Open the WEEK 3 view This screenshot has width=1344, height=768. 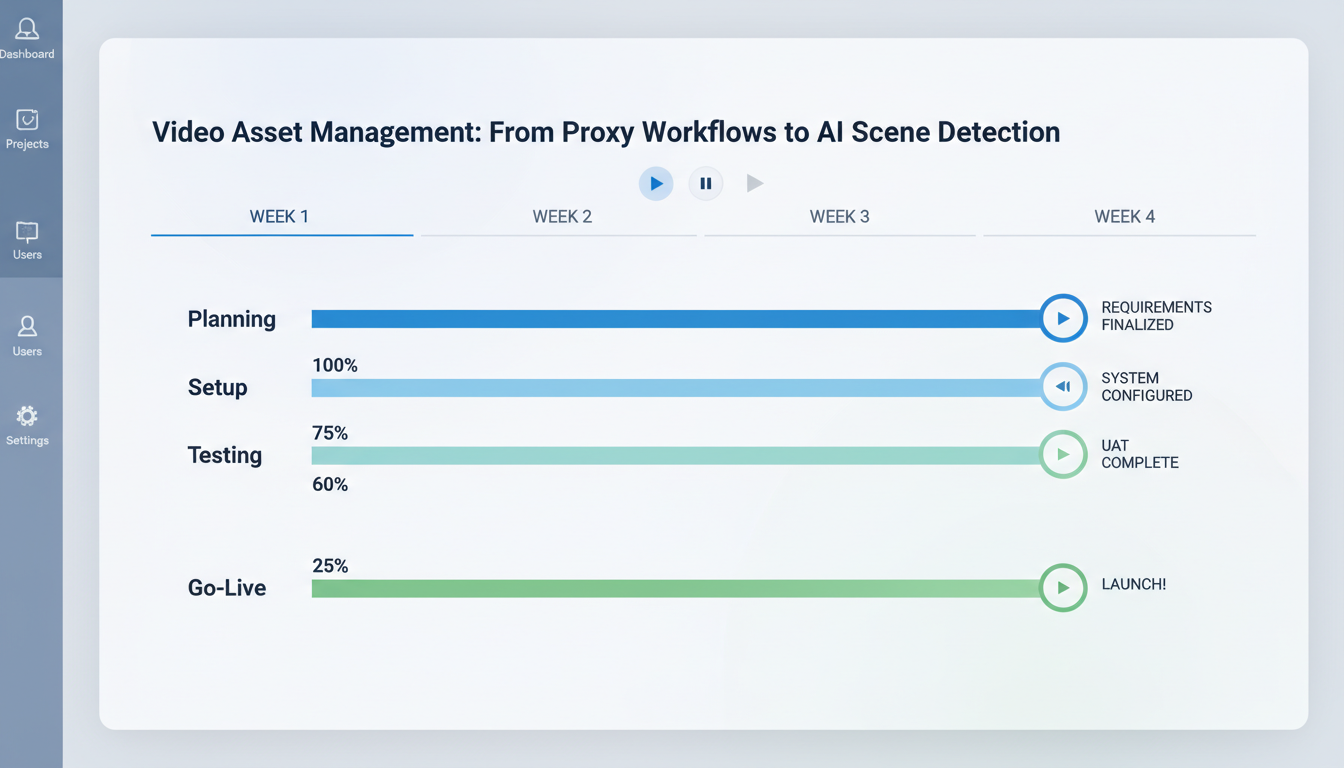click(840, 216)
